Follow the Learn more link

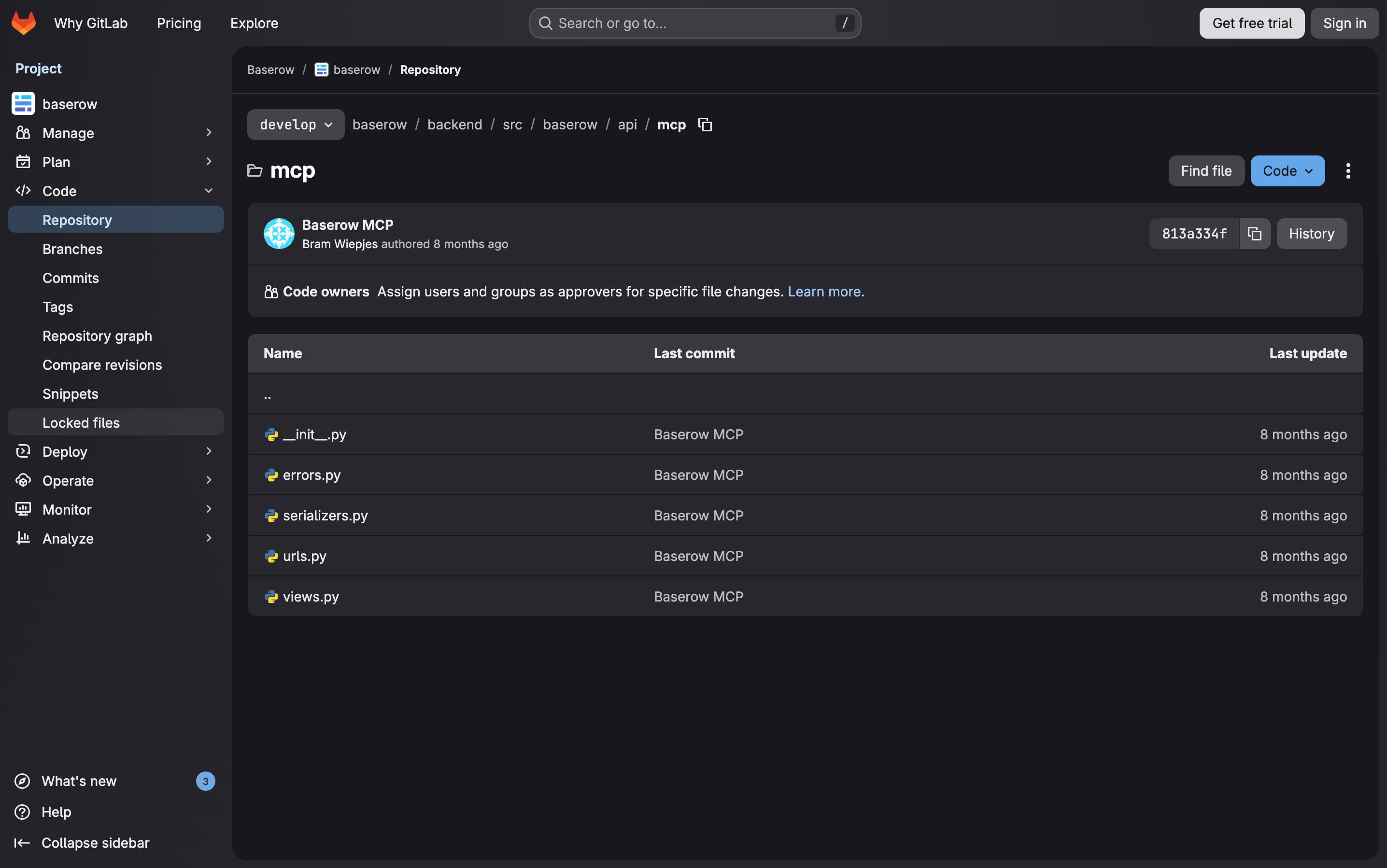(825, 292)
